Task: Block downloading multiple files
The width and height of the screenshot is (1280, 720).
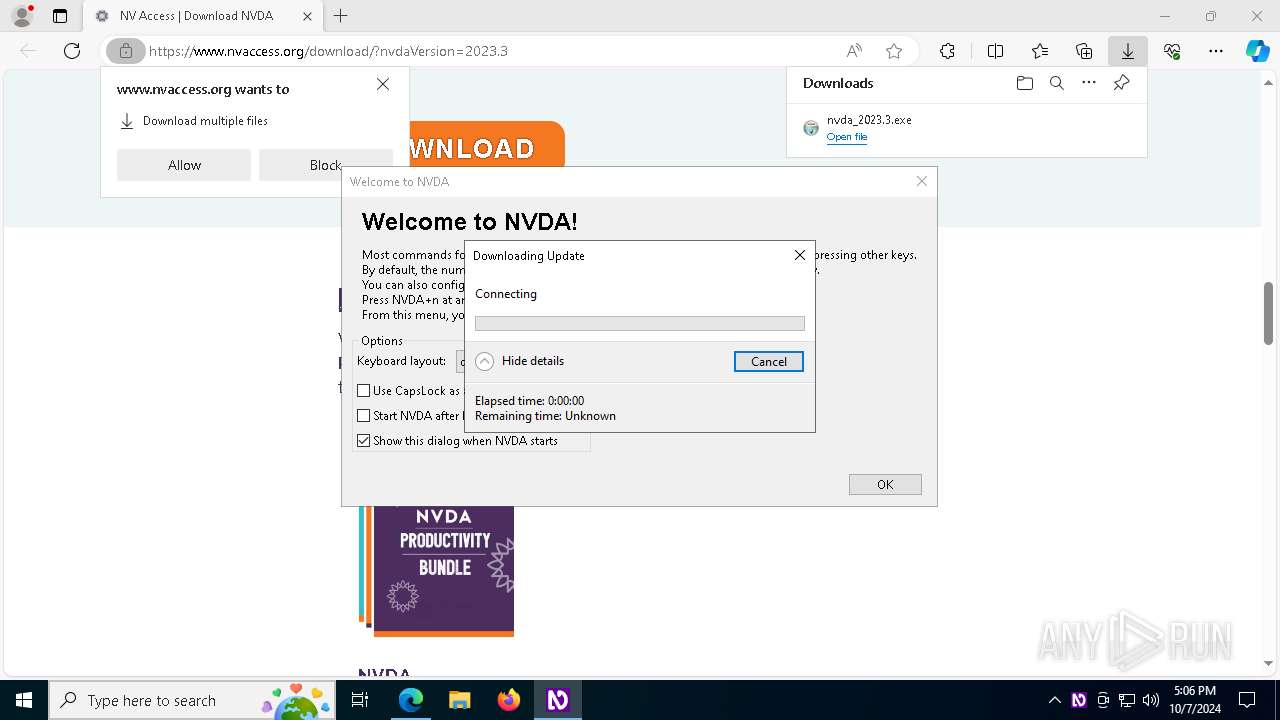Action: coord(326,165)
